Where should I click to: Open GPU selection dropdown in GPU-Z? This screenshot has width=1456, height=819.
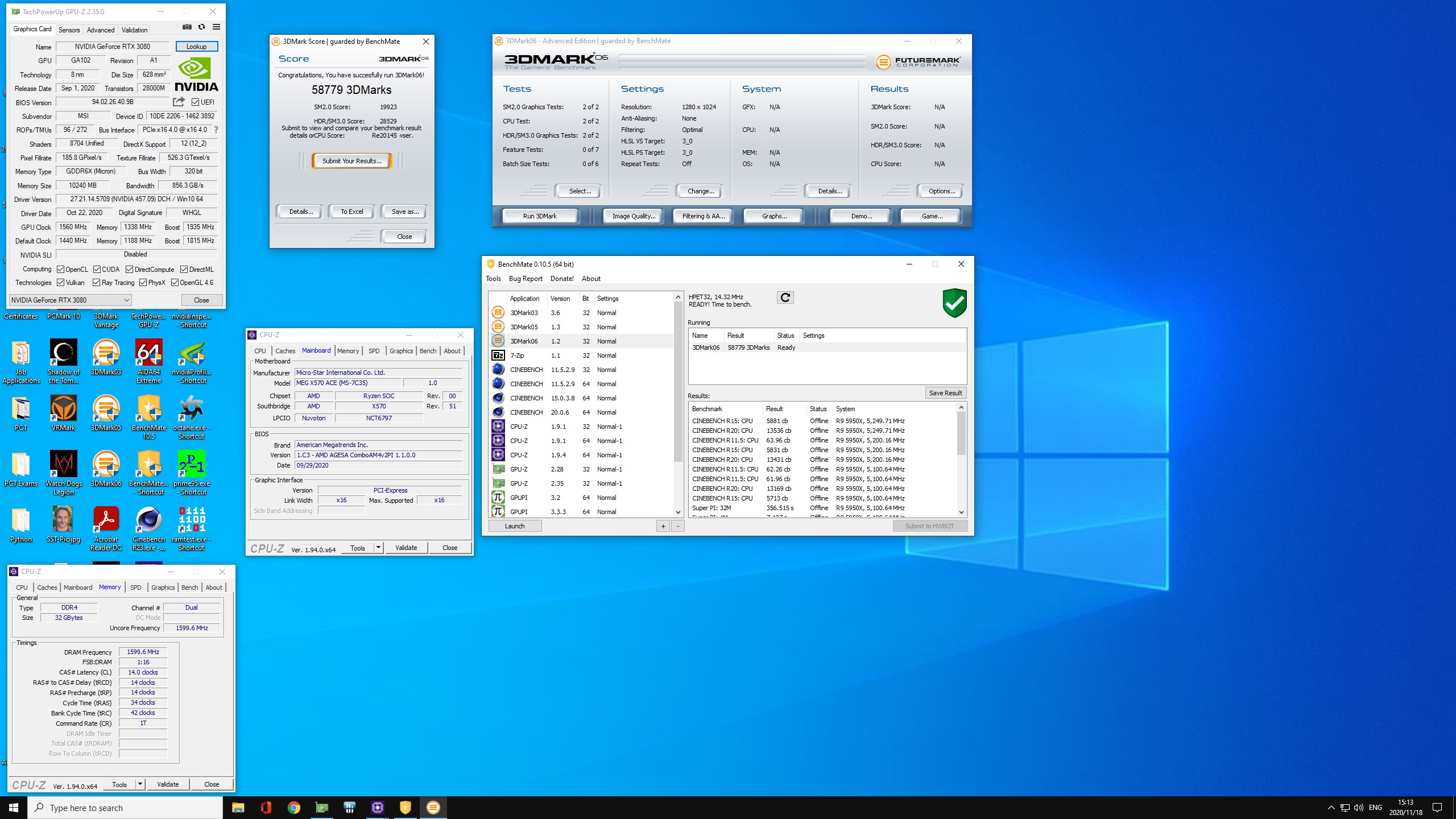(71, 300)
